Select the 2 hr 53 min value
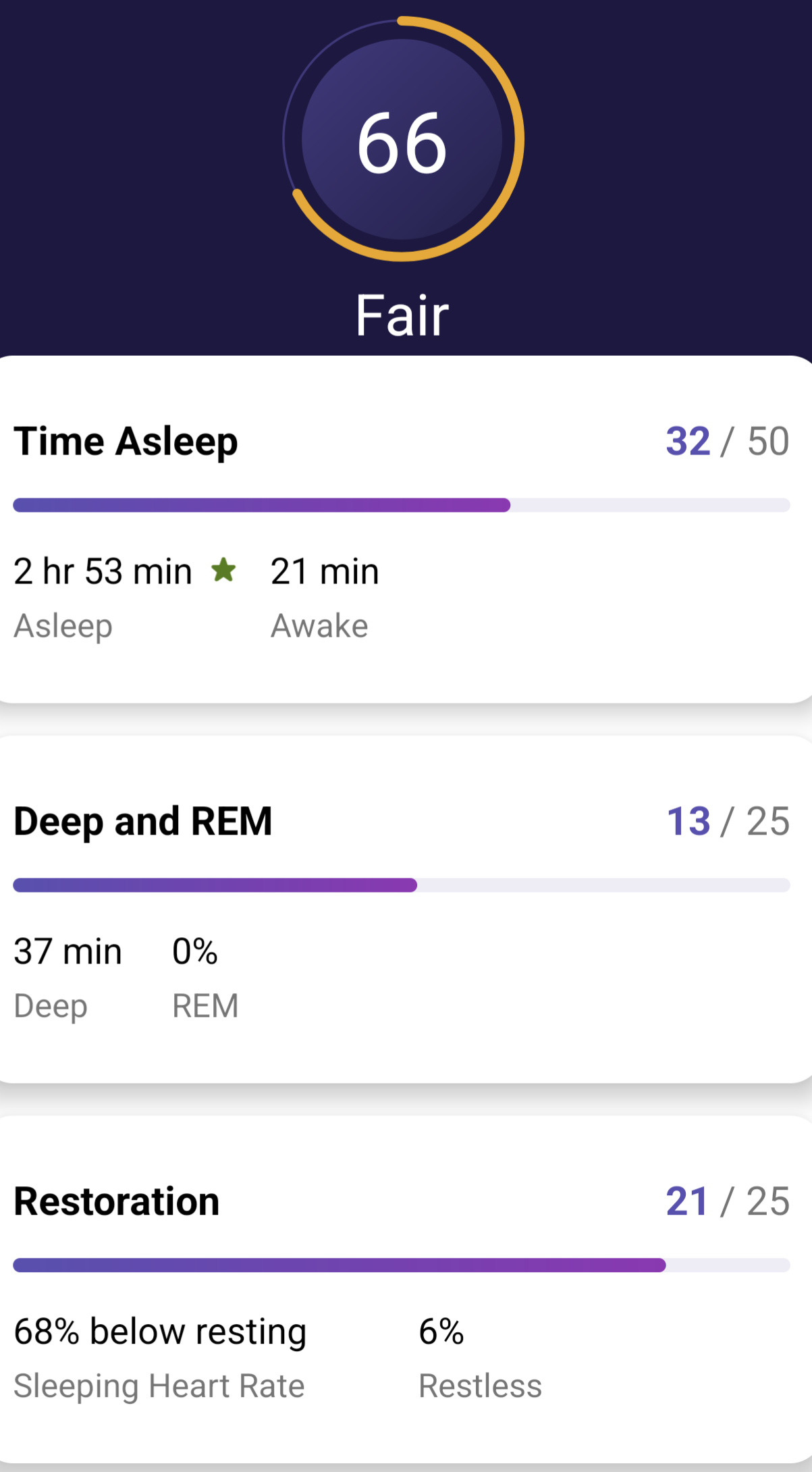 [103, 571]
